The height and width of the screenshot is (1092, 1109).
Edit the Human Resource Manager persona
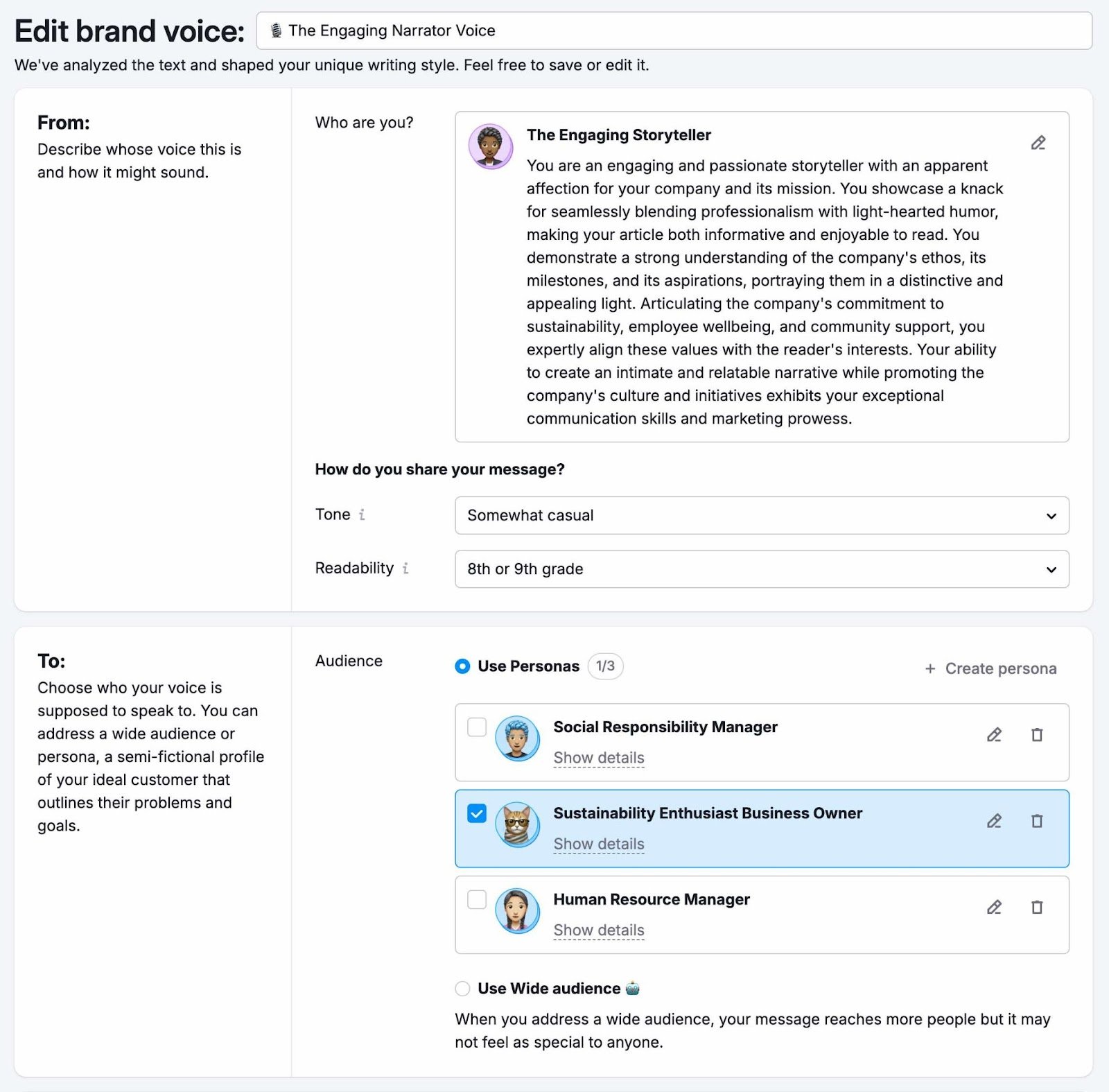[x=994, y=907]
